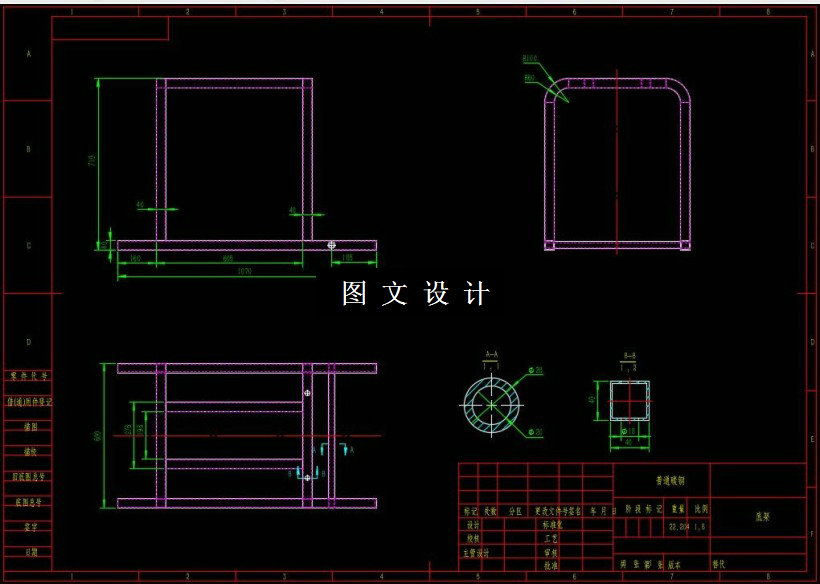Click the 710 vertical dimension text
820x584 pixels.
point(92,161)
